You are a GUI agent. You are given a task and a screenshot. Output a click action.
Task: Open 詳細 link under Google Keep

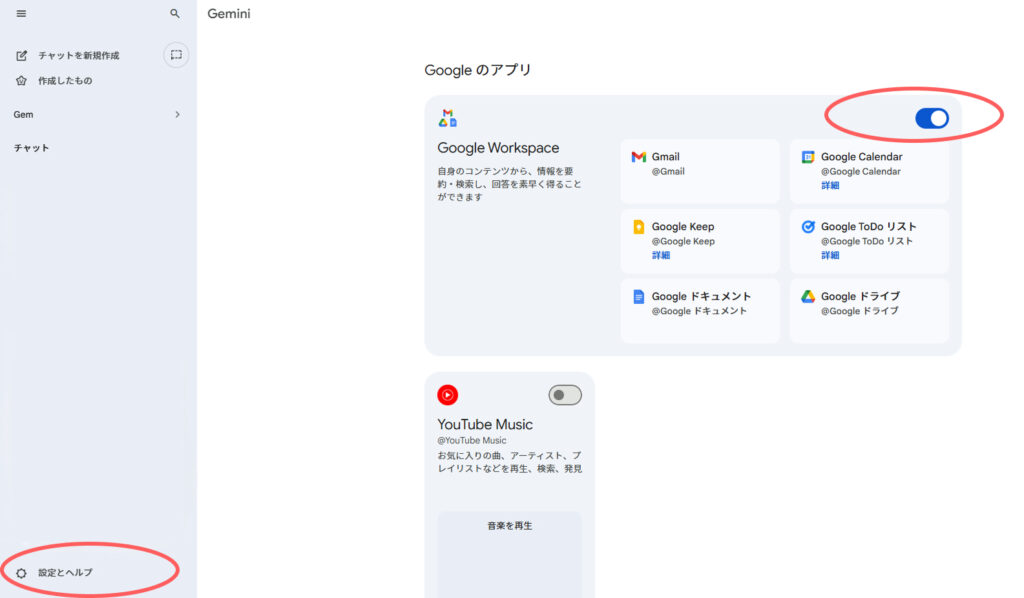[x=661, y=256]
